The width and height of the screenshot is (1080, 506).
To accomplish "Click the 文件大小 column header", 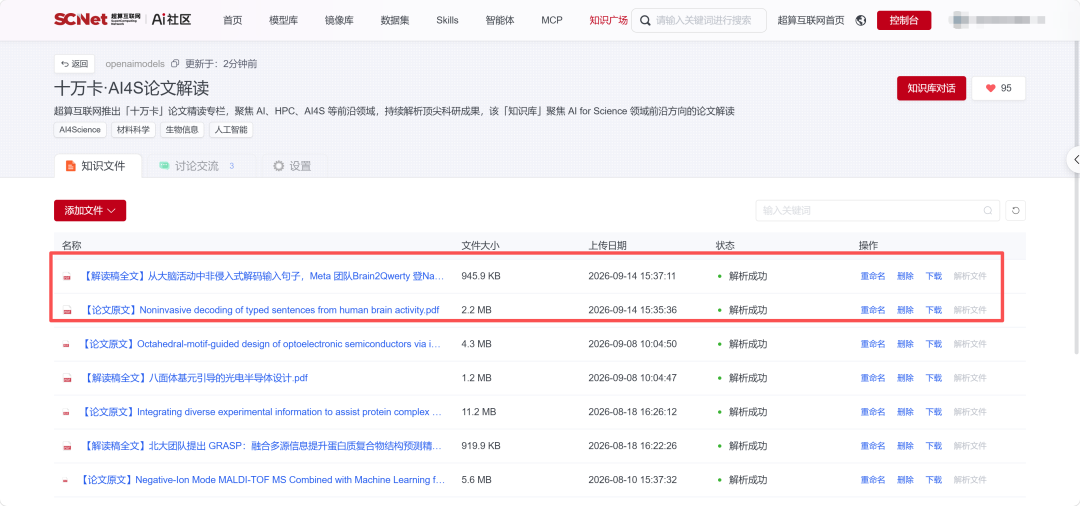I will [480, 245].
